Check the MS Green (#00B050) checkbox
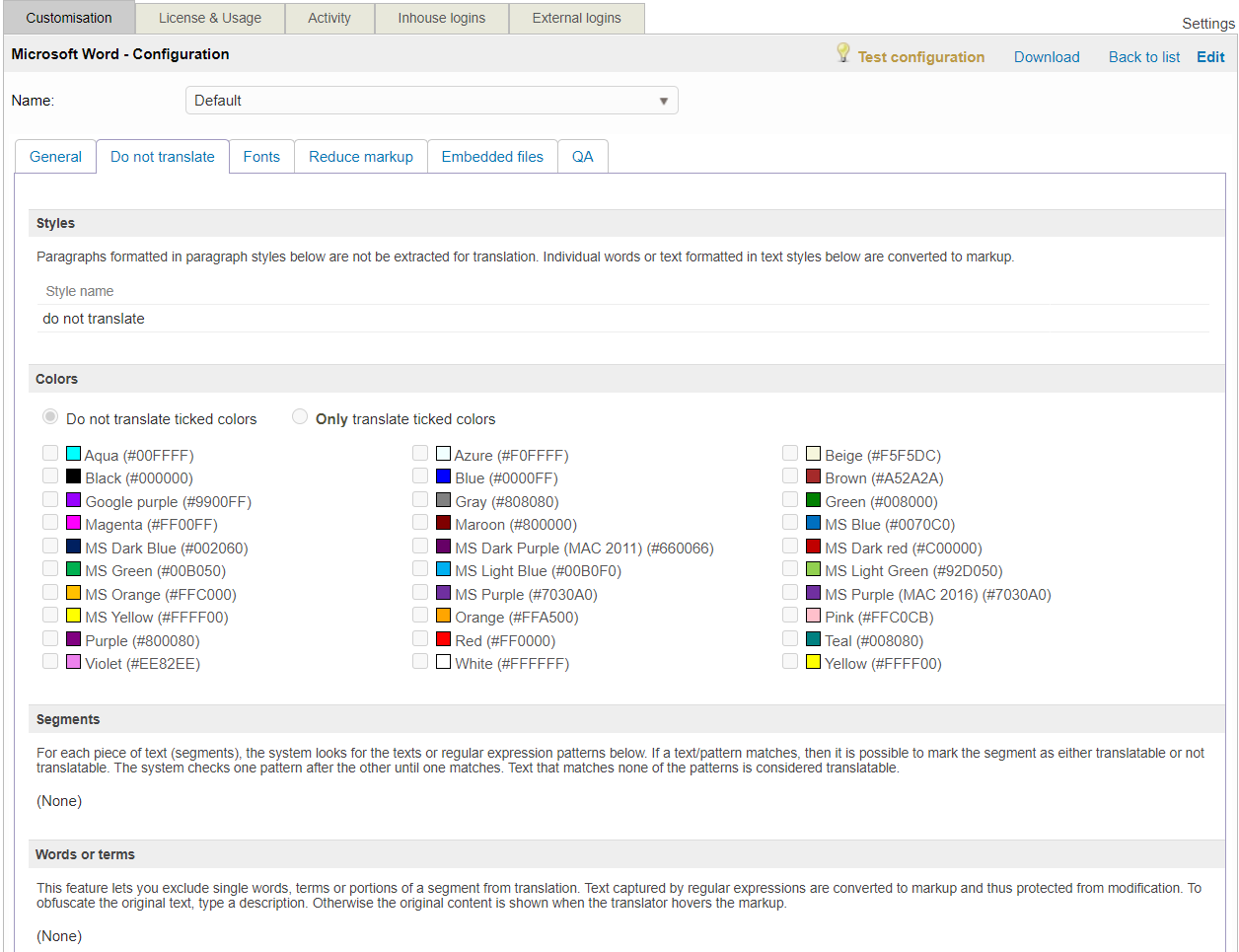This screenshot has height=952, width=1239. [x=50, y=568]
